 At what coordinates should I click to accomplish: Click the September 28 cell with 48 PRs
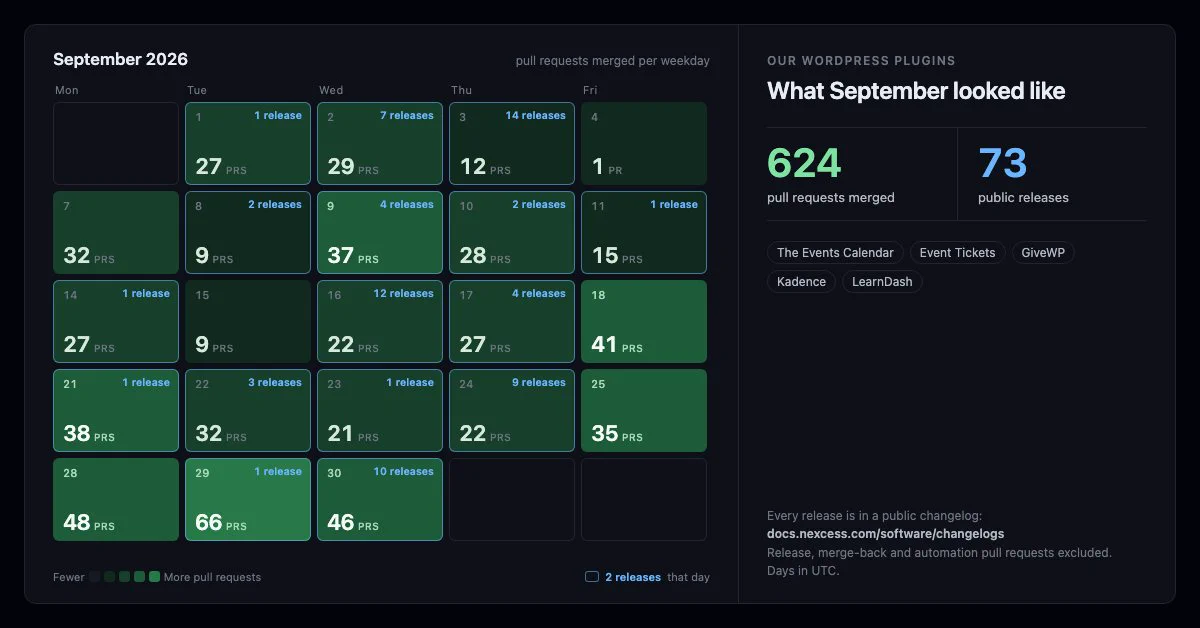point(116,500)
